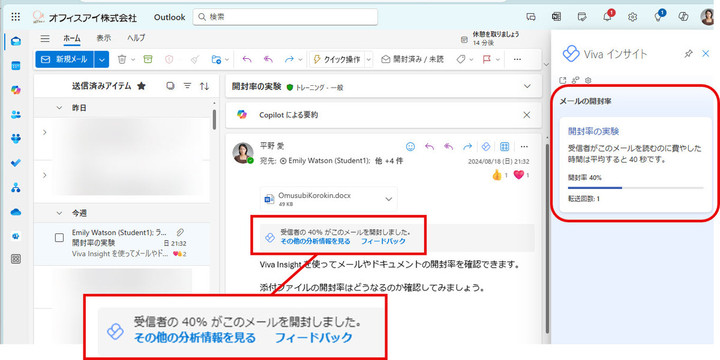
Task: Close the Copilot による要約 card
Action: coord(527,115)
